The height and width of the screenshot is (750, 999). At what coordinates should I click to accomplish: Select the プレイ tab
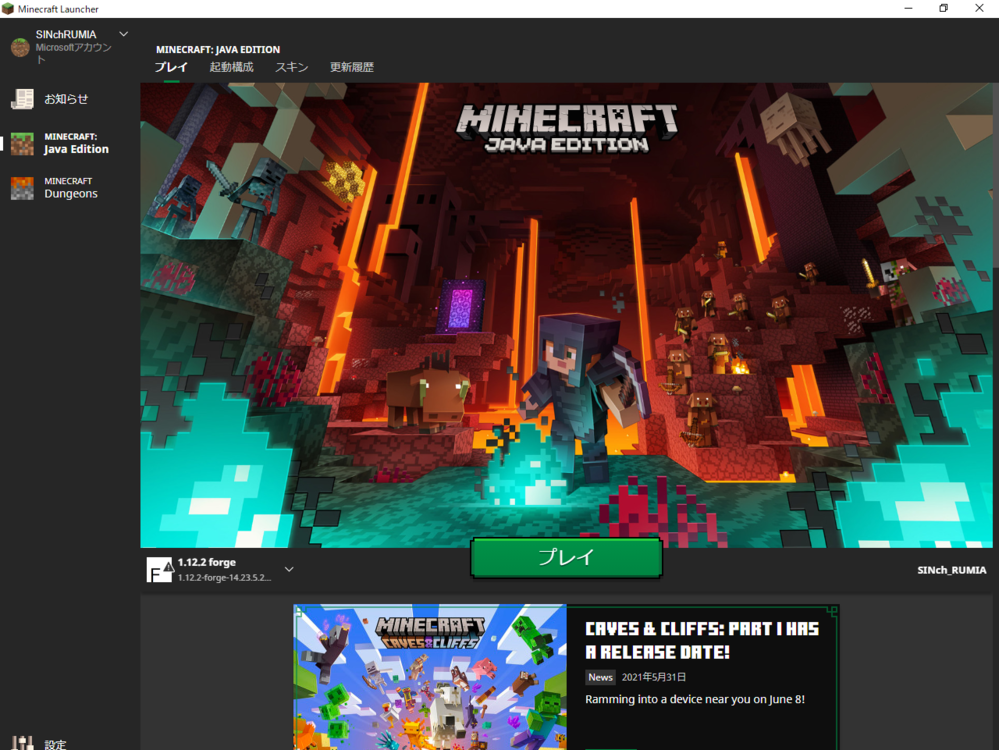click(x=171, y=67)
